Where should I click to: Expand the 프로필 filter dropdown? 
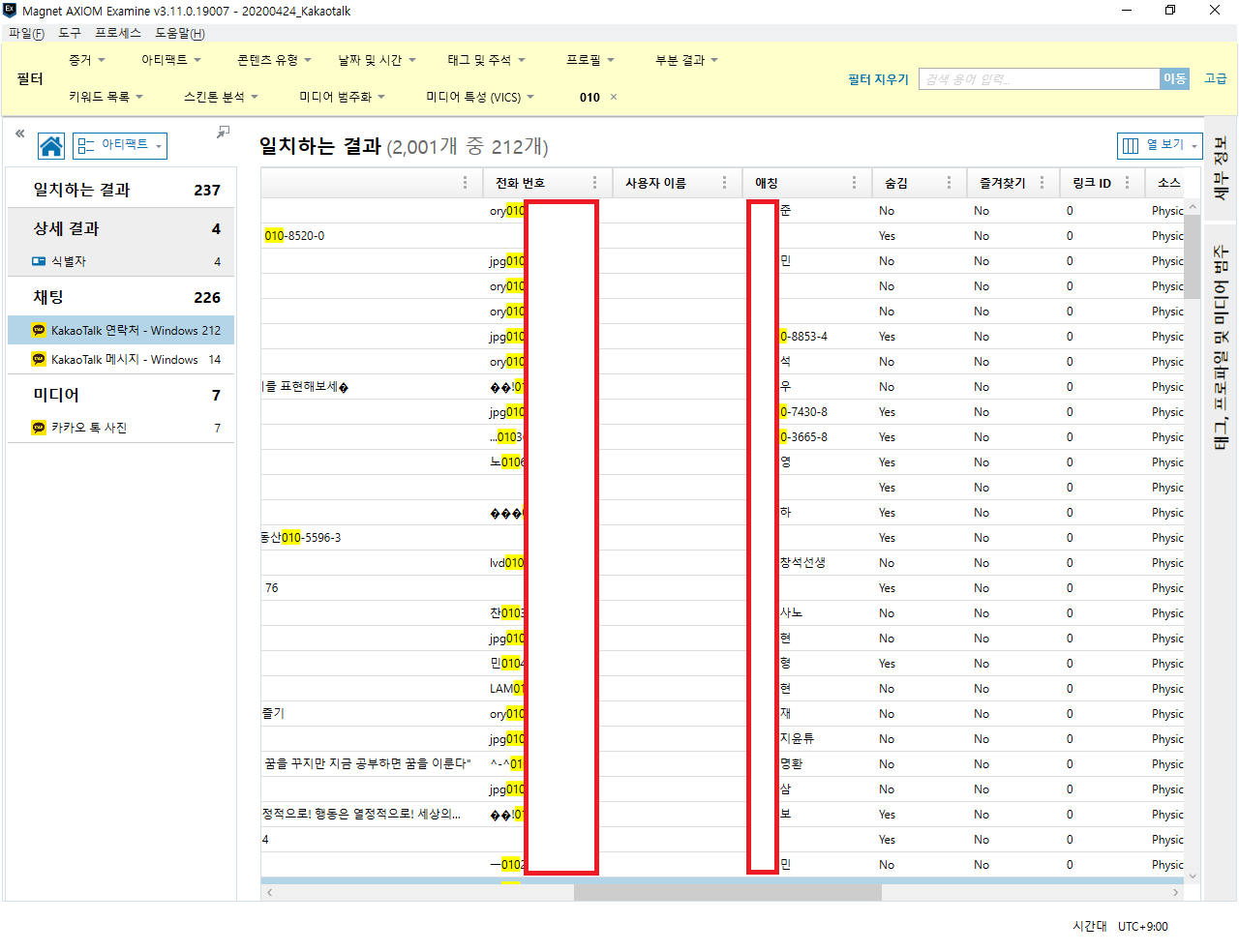point(590,60)
